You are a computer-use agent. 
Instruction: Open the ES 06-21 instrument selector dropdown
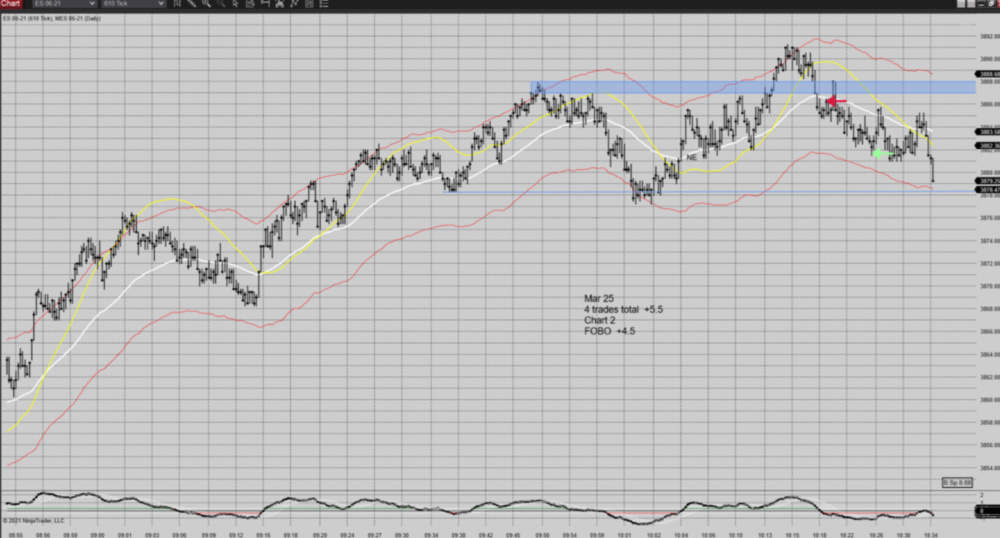pyautogui.click(x=64, y=4)
